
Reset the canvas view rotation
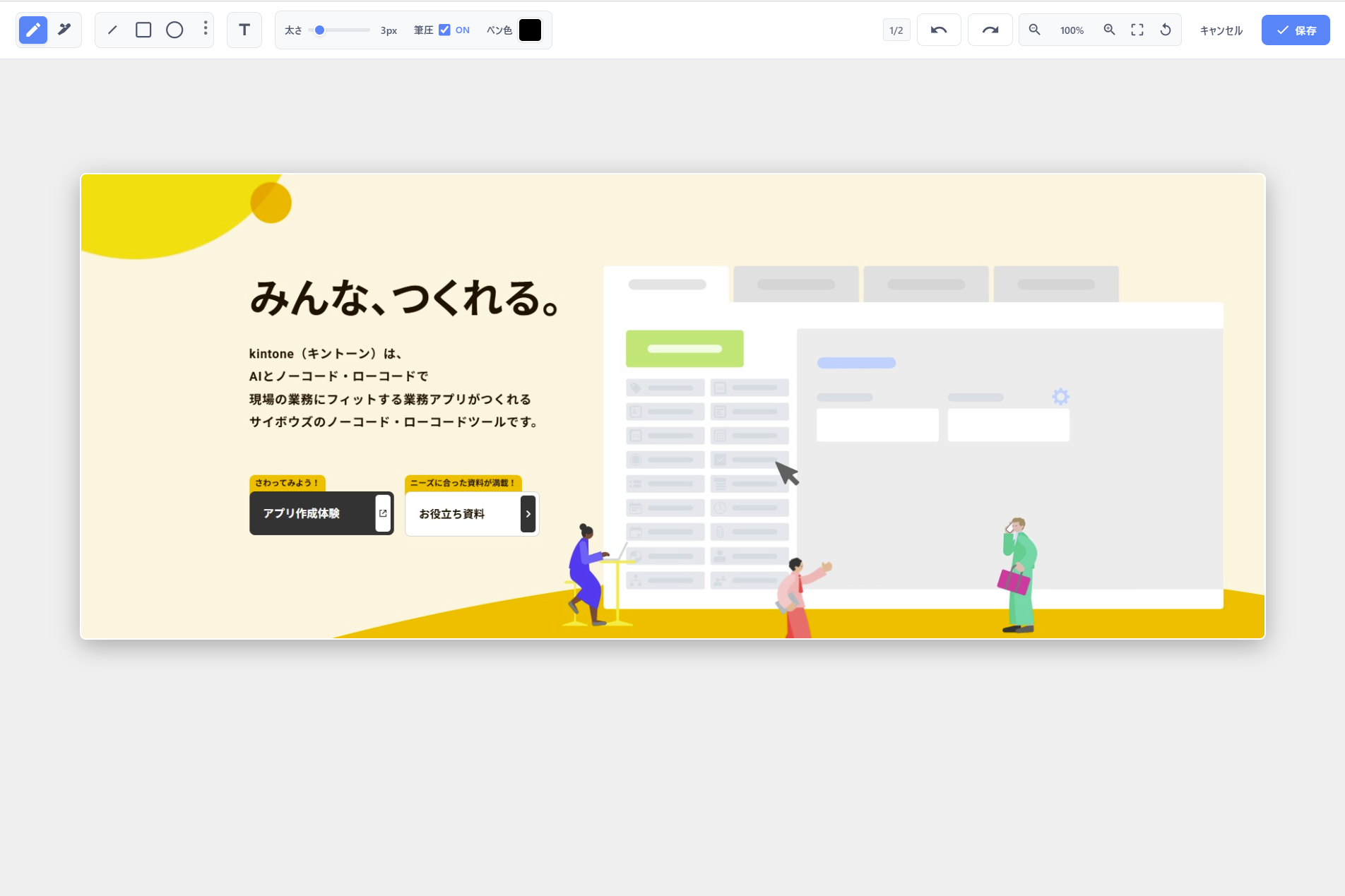point(1166,30)
